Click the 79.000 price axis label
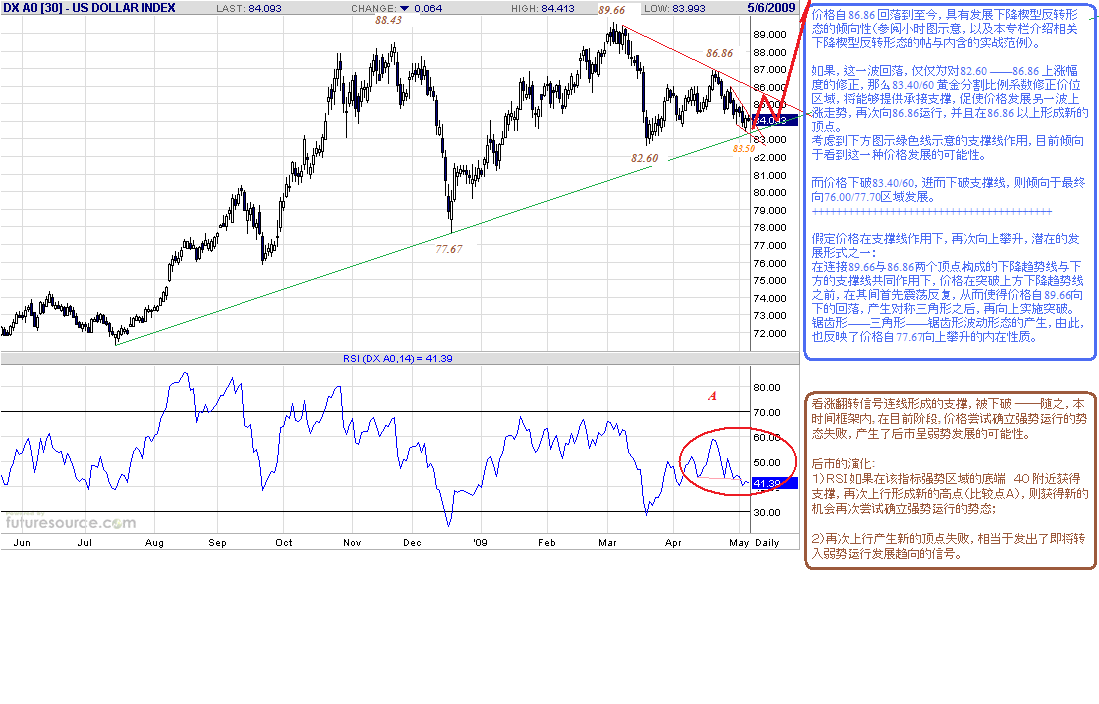Screen dimensions: 1099x704 (770, 210)
